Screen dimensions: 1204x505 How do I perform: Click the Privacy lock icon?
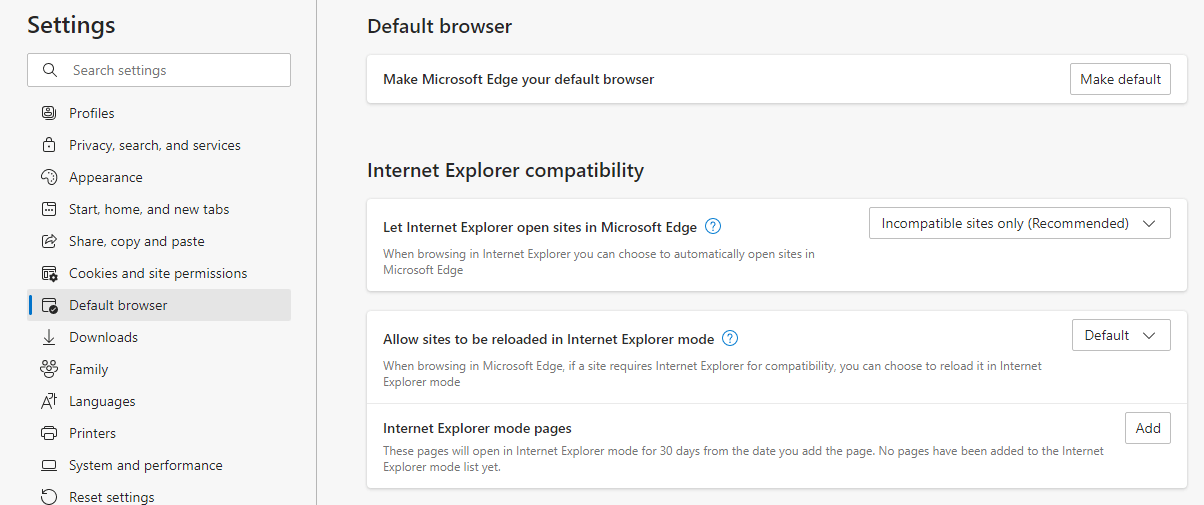[48, 145]
